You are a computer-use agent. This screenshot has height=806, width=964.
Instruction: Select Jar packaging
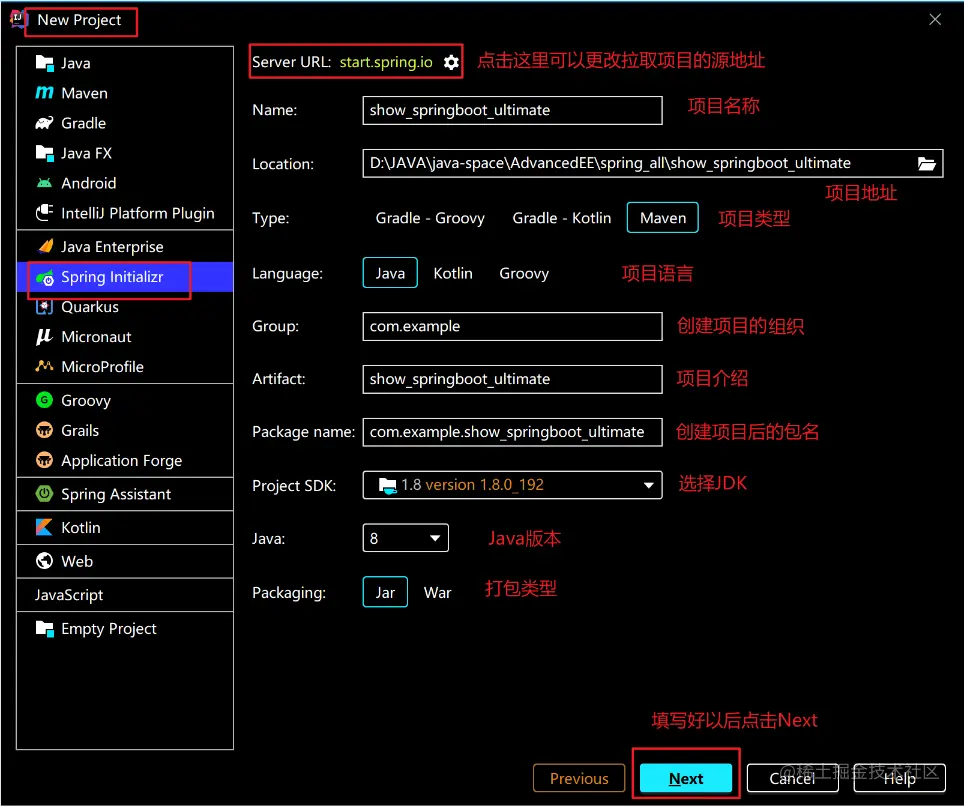point(385,592)
